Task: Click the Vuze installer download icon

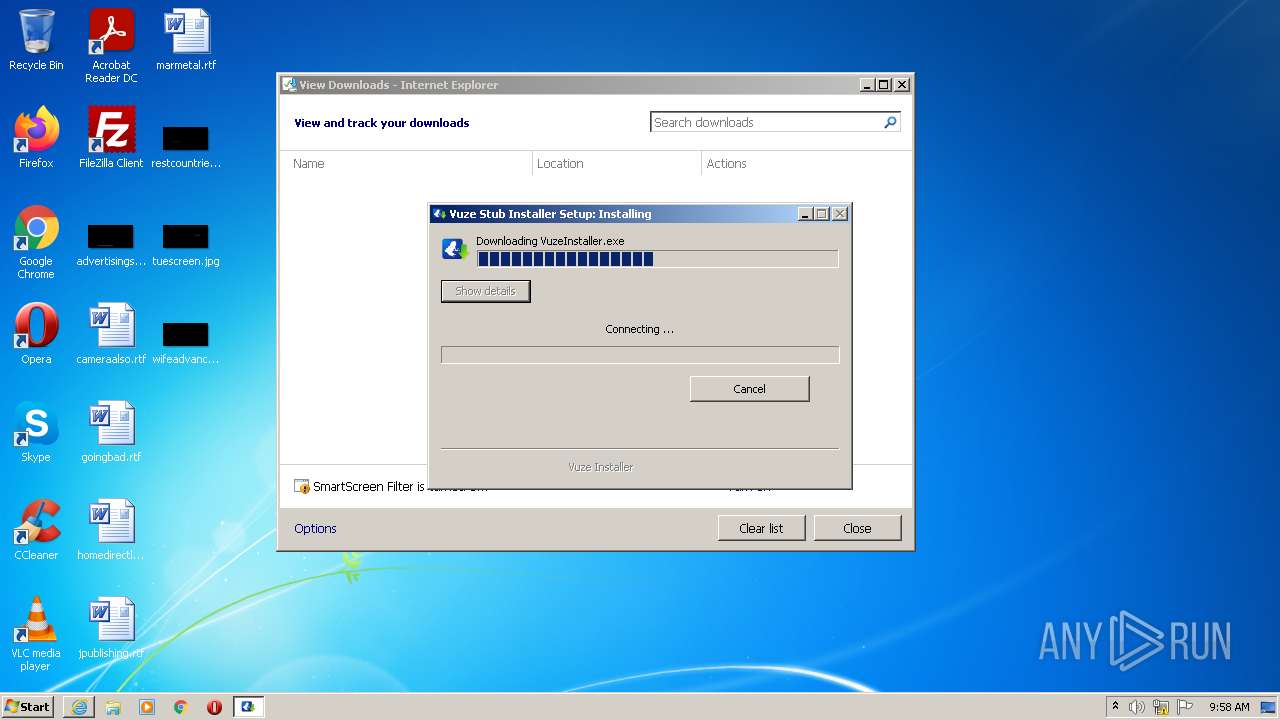Action: coord(455,249)
